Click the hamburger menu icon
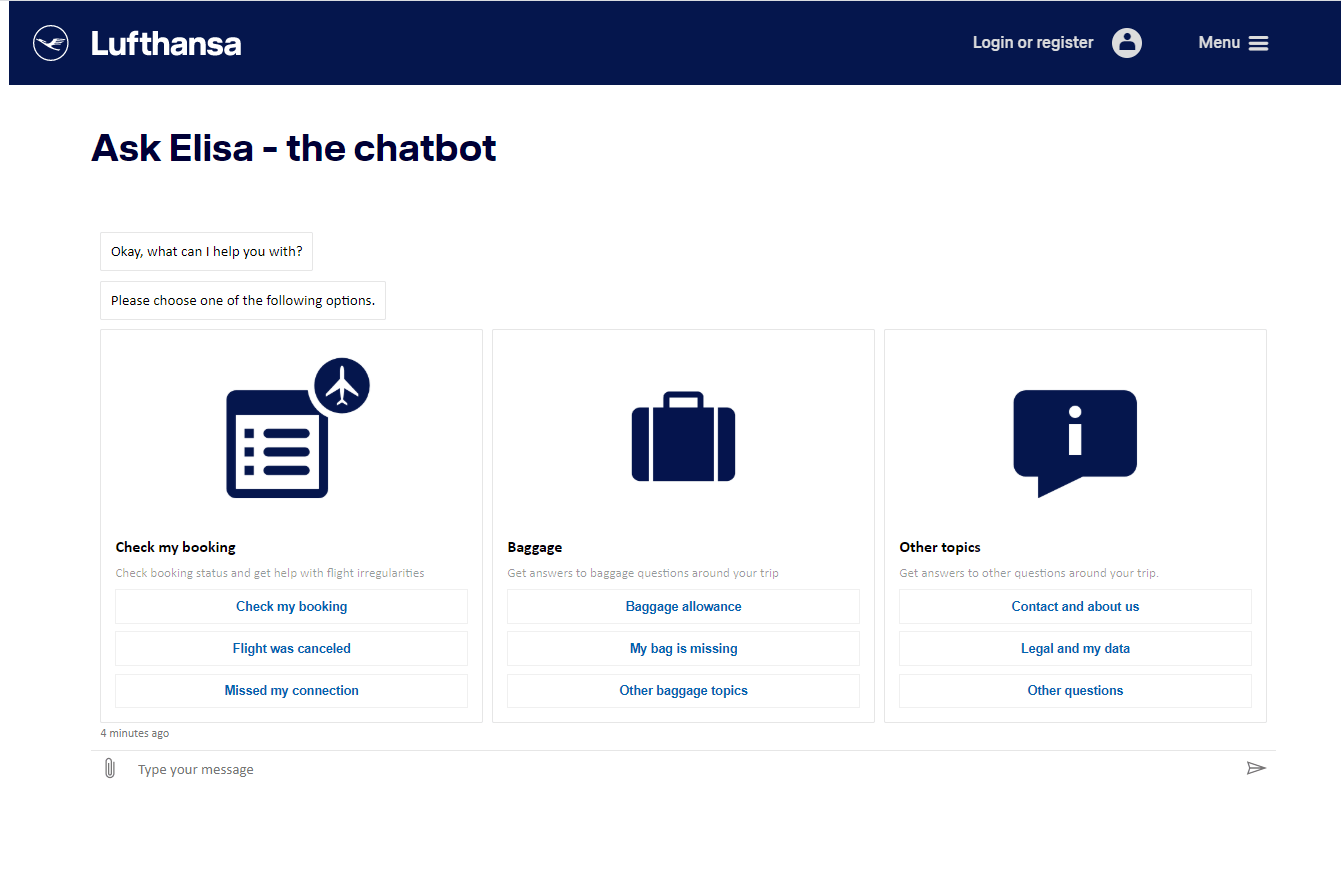Viewport: 1341px width, 890px height. tap(1259, 43)
